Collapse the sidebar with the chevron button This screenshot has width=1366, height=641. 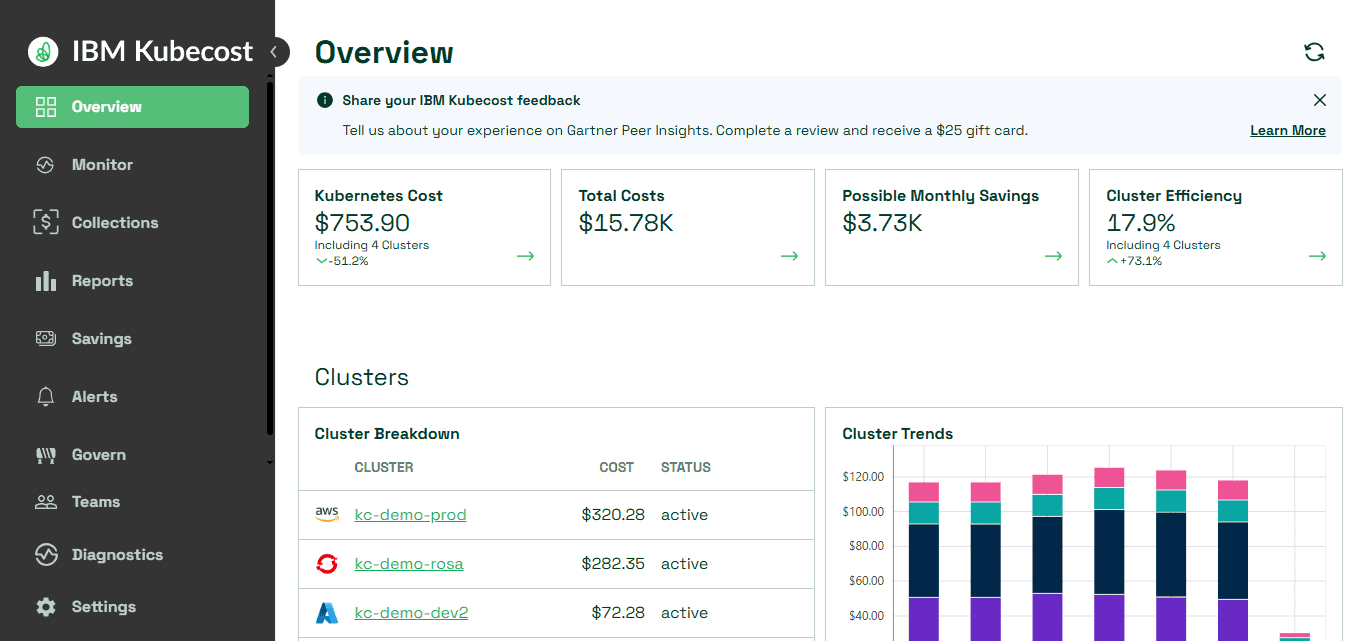click(275, 52)
